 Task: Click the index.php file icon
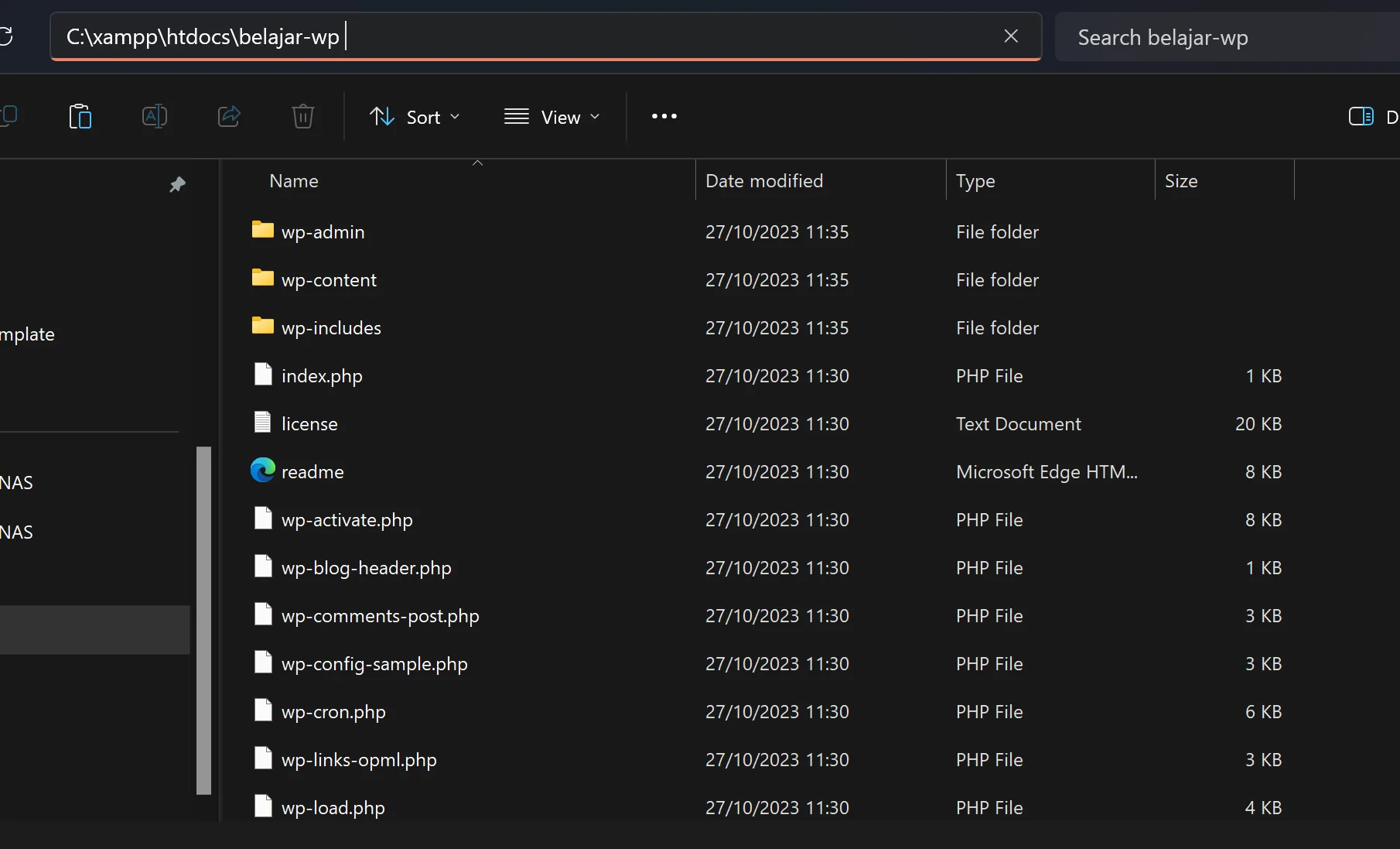(x=263, y=375)
